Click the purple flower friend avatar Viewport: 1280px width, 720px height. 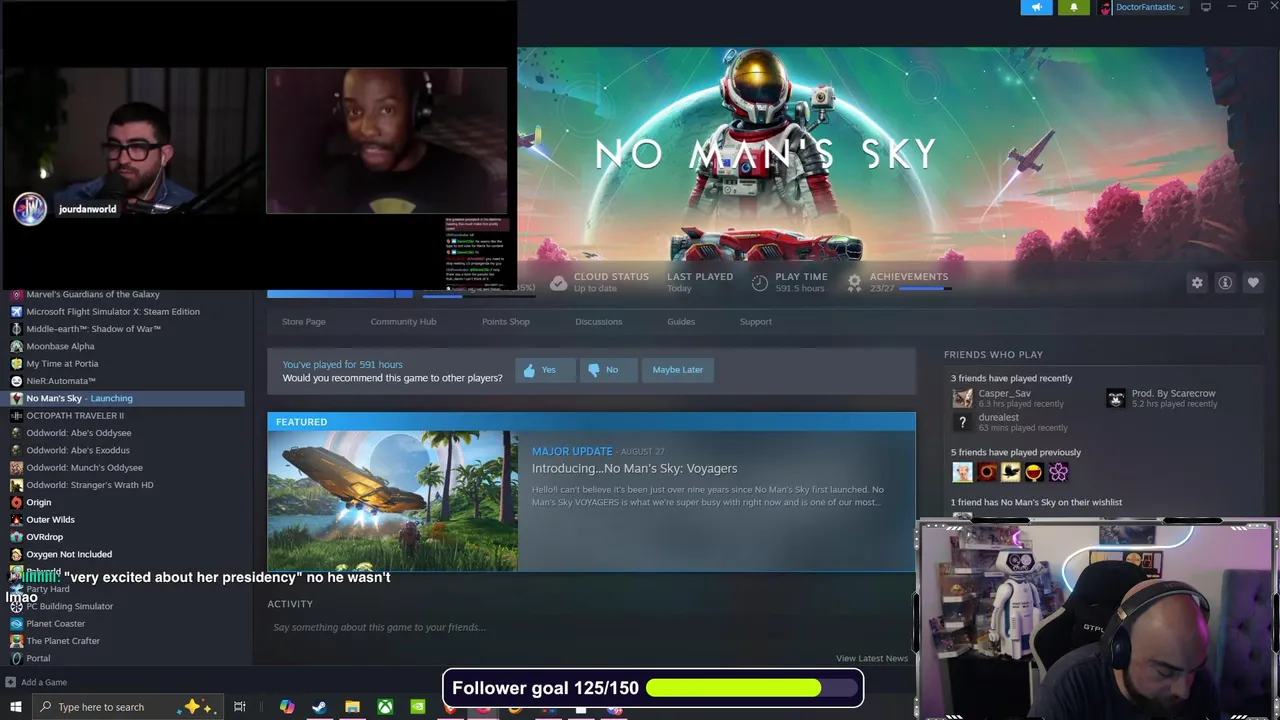tap(1058, 472)
